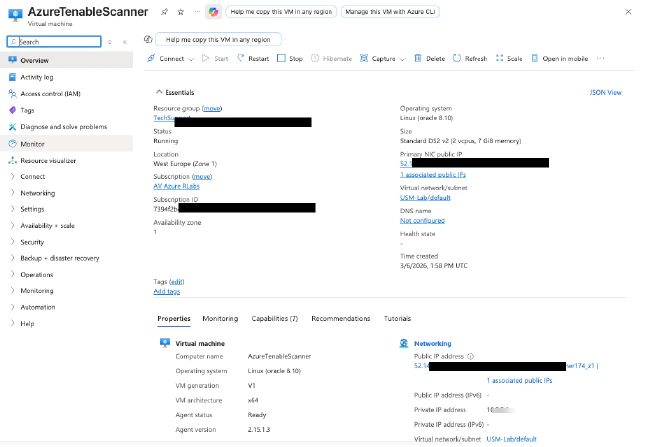Open the AV Azure RLabs subscription
The width and height of the screenshot is (659, 447).
(x=177, y=186)
